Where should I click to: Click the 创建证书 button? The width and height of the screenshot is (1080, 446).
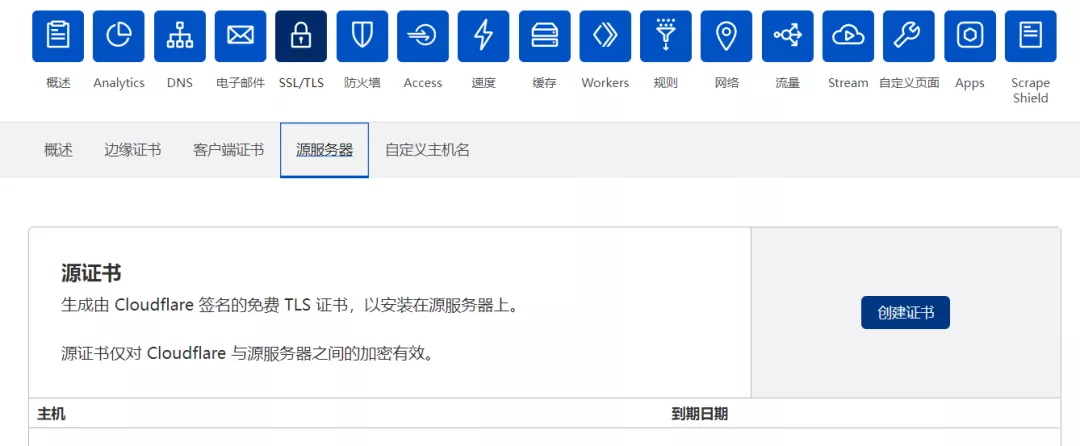click(x=905, y=312)
